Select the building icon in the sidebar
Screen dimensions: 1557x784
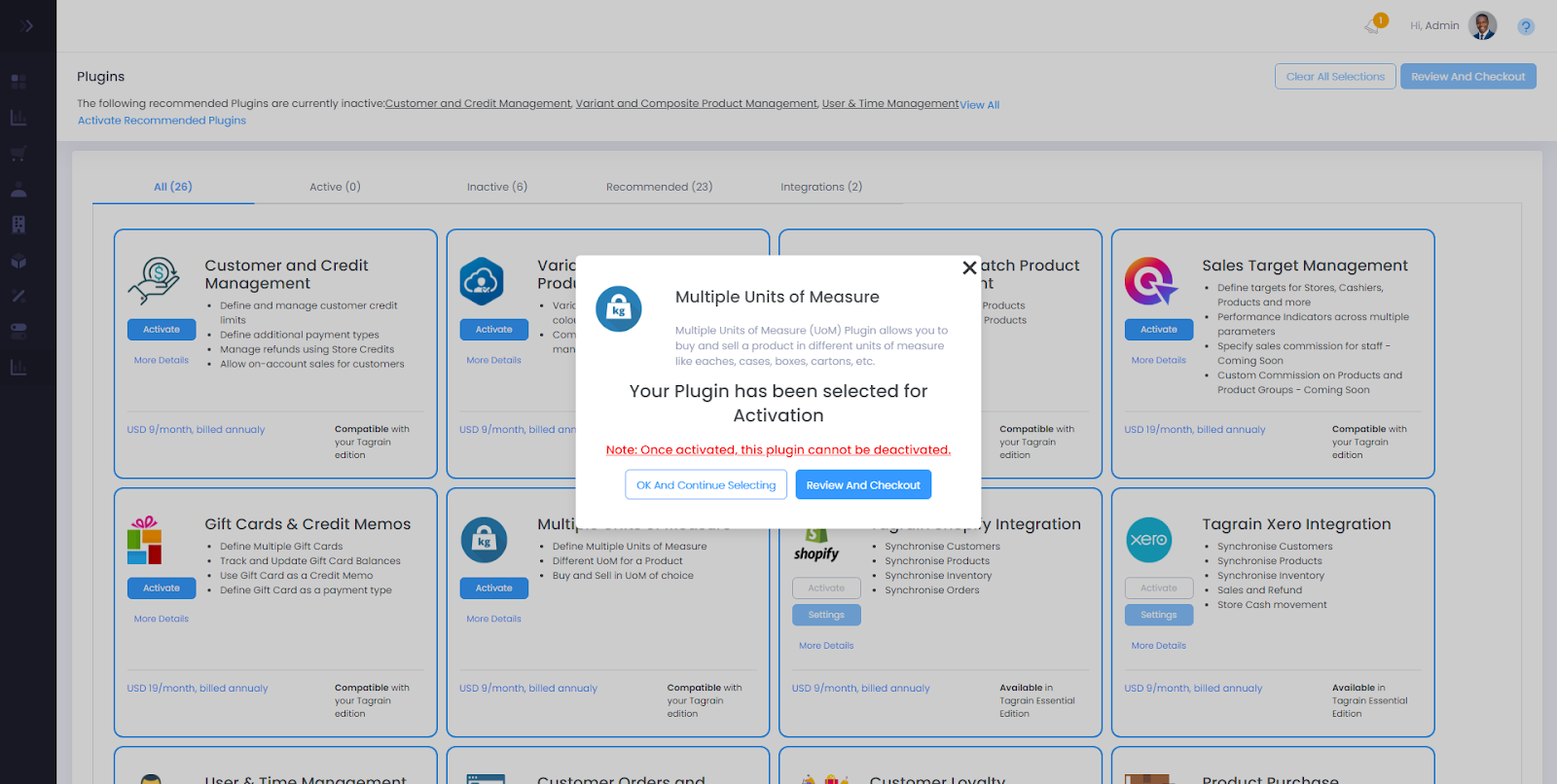tap(18, 225)
